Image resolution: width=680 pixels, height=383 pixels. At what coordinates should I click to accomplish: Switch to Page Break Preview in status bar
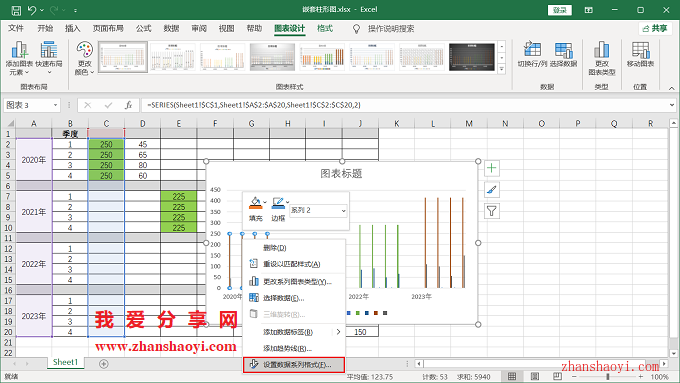click(557, 376)
